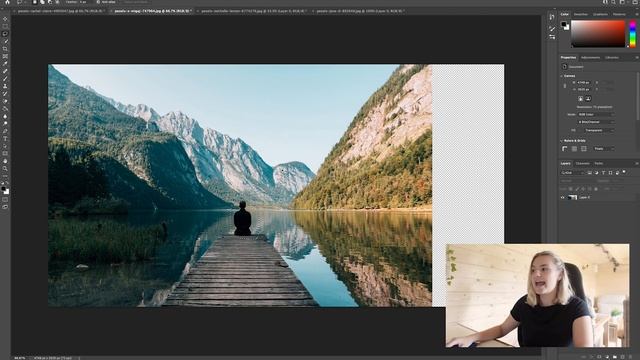
Task: Hide Layer 0 with eye icon
Action: [x=562, y=198]
